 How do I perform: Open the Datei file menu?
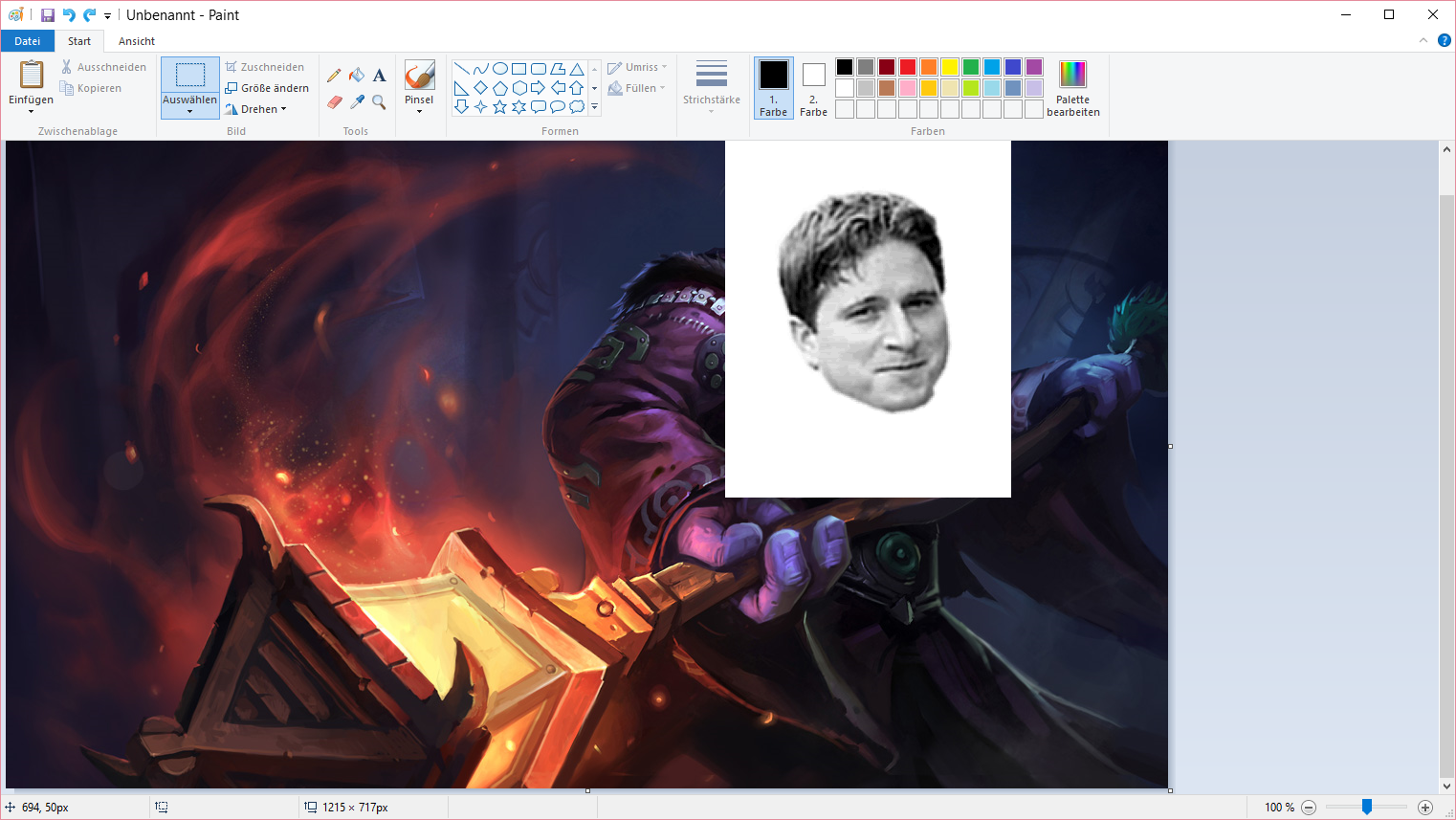tap(28, 41)
